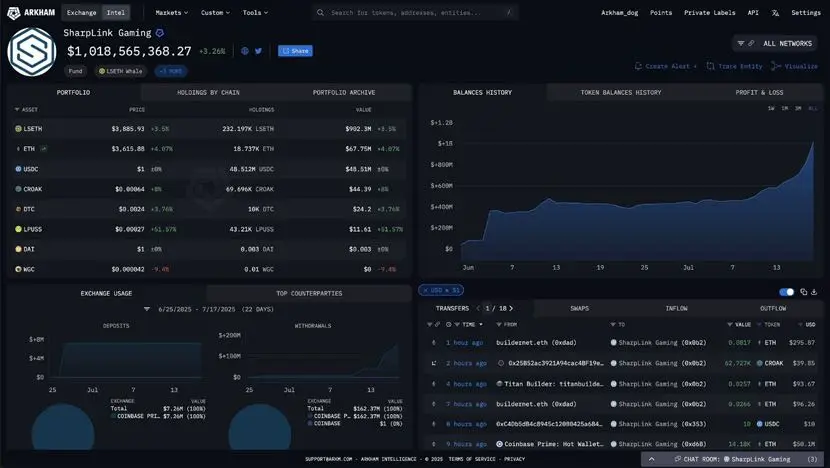Click the link icon beside All Networks
The height and width of the screenshot is (468, 830).
(751, 43)
